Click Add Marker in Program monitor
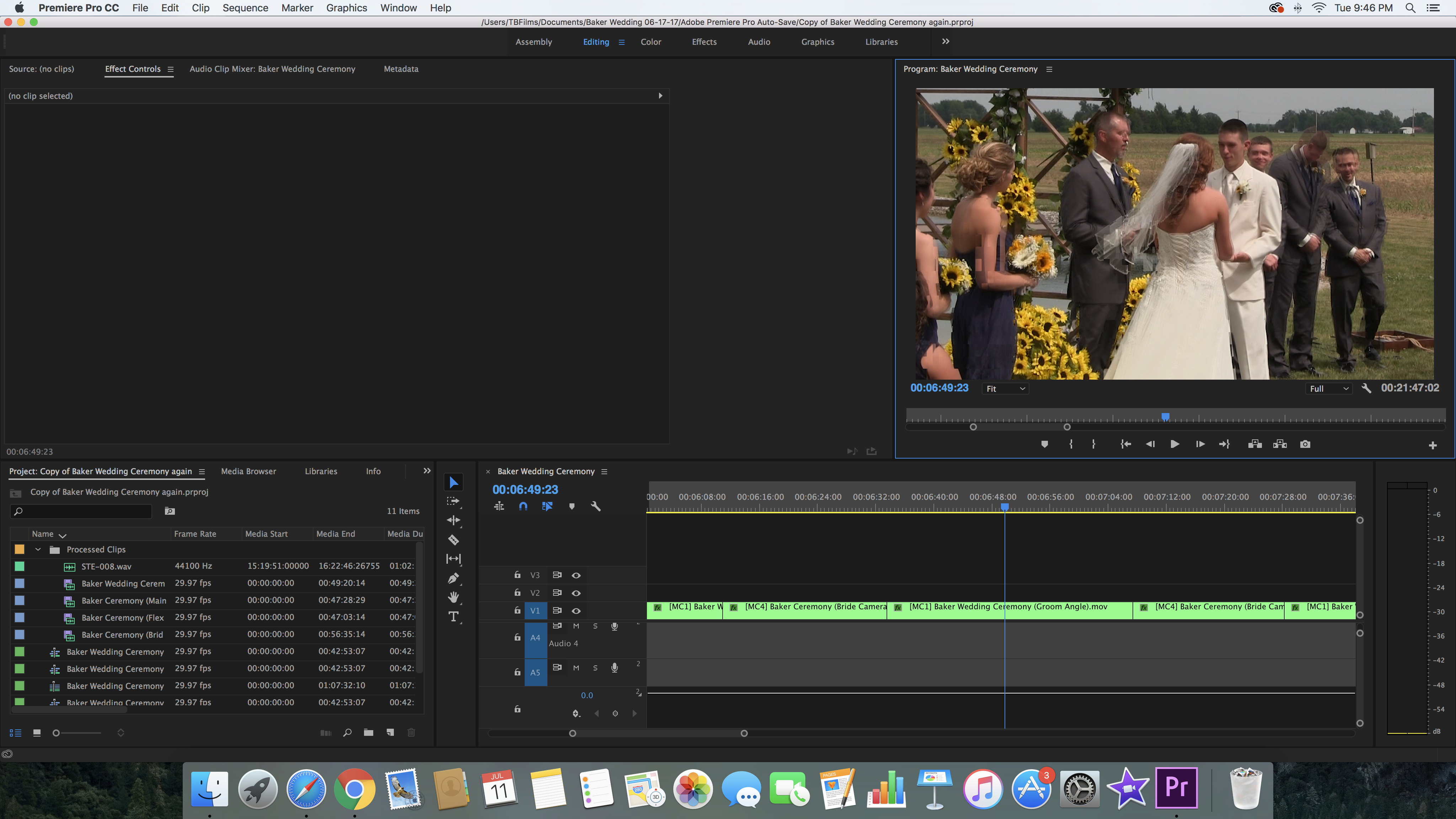Screen dimensions: 1456x819 point(1044,444)
